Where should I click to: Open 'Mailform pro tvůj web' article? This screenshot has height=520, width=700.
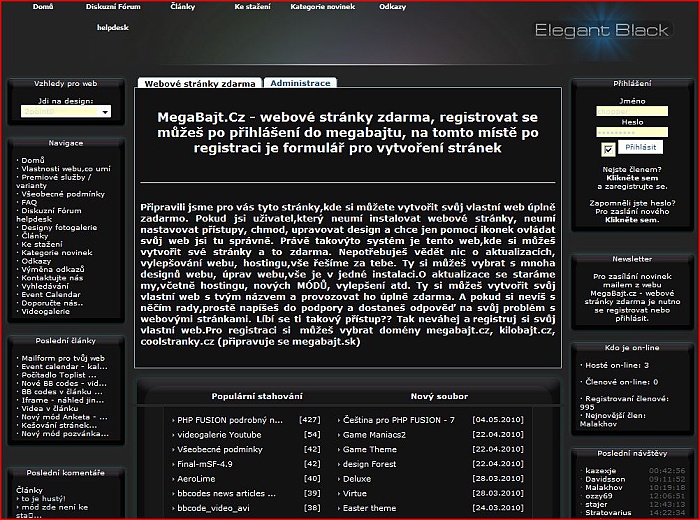pyautogui.click(x=62, y=357)
